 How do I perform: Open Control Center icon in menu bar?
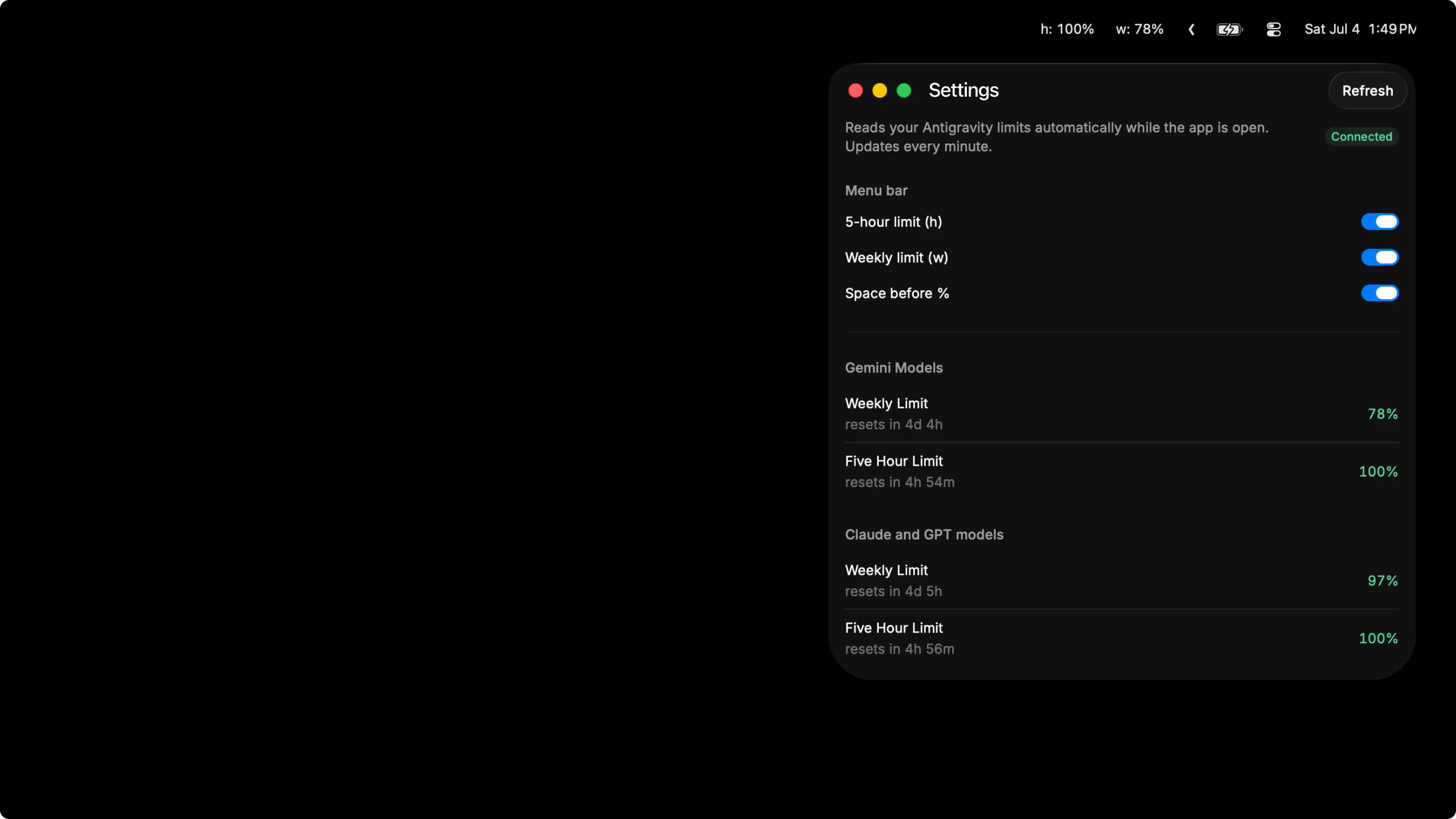1273,30
